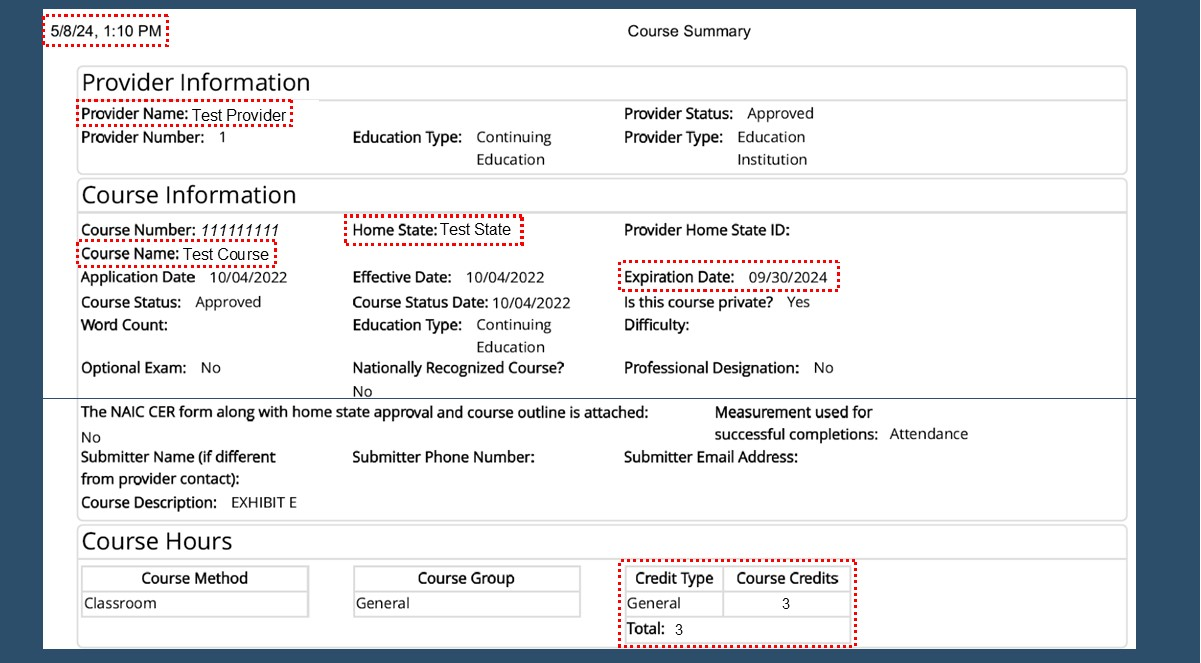This screenshot has width=1201, height=663.
Task: Select the Course Information section heading
Action: pos(189,195)
